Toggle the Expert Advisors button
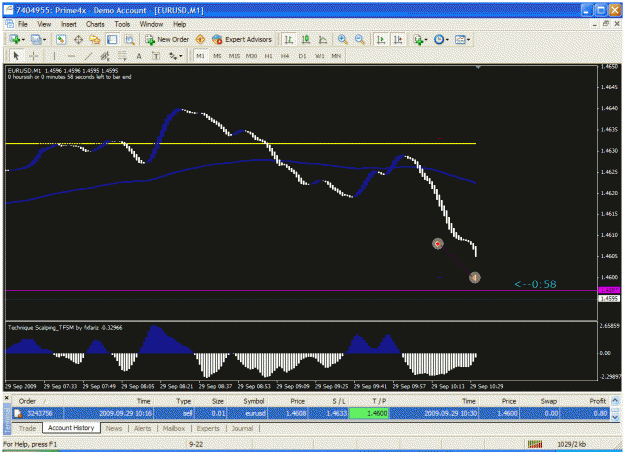Screen dimensions: 625x452 [x=242, y=39]
